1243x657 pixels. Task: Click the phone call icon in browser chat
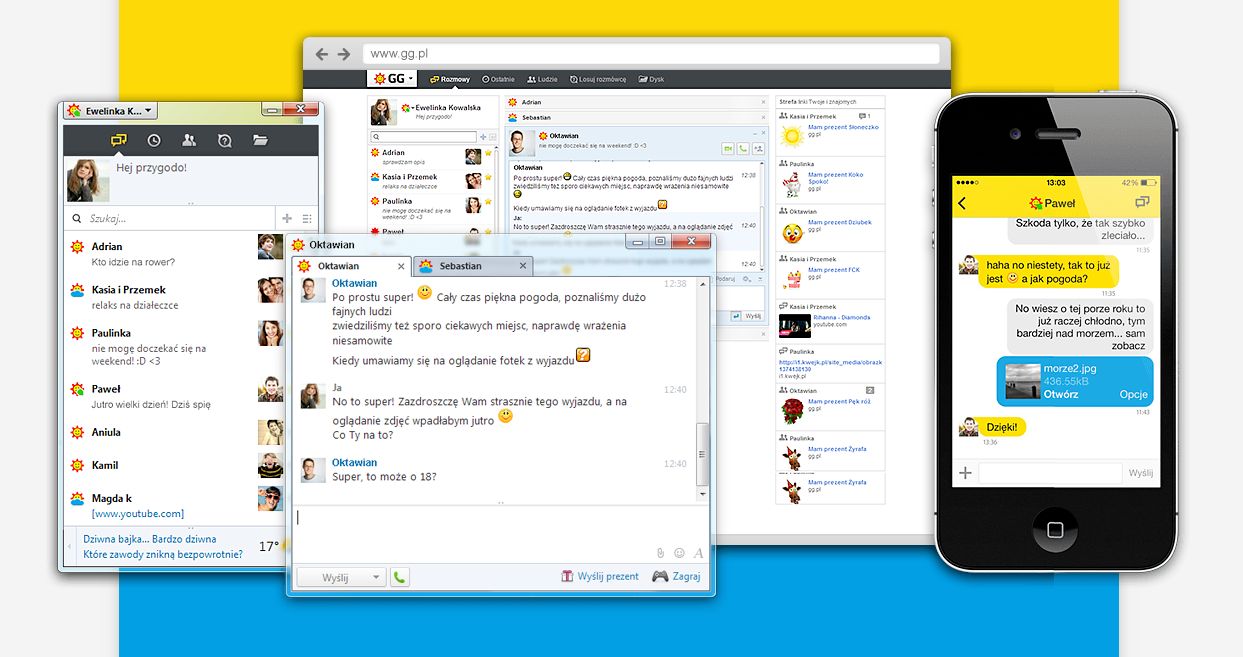click(x=743, y=147)
